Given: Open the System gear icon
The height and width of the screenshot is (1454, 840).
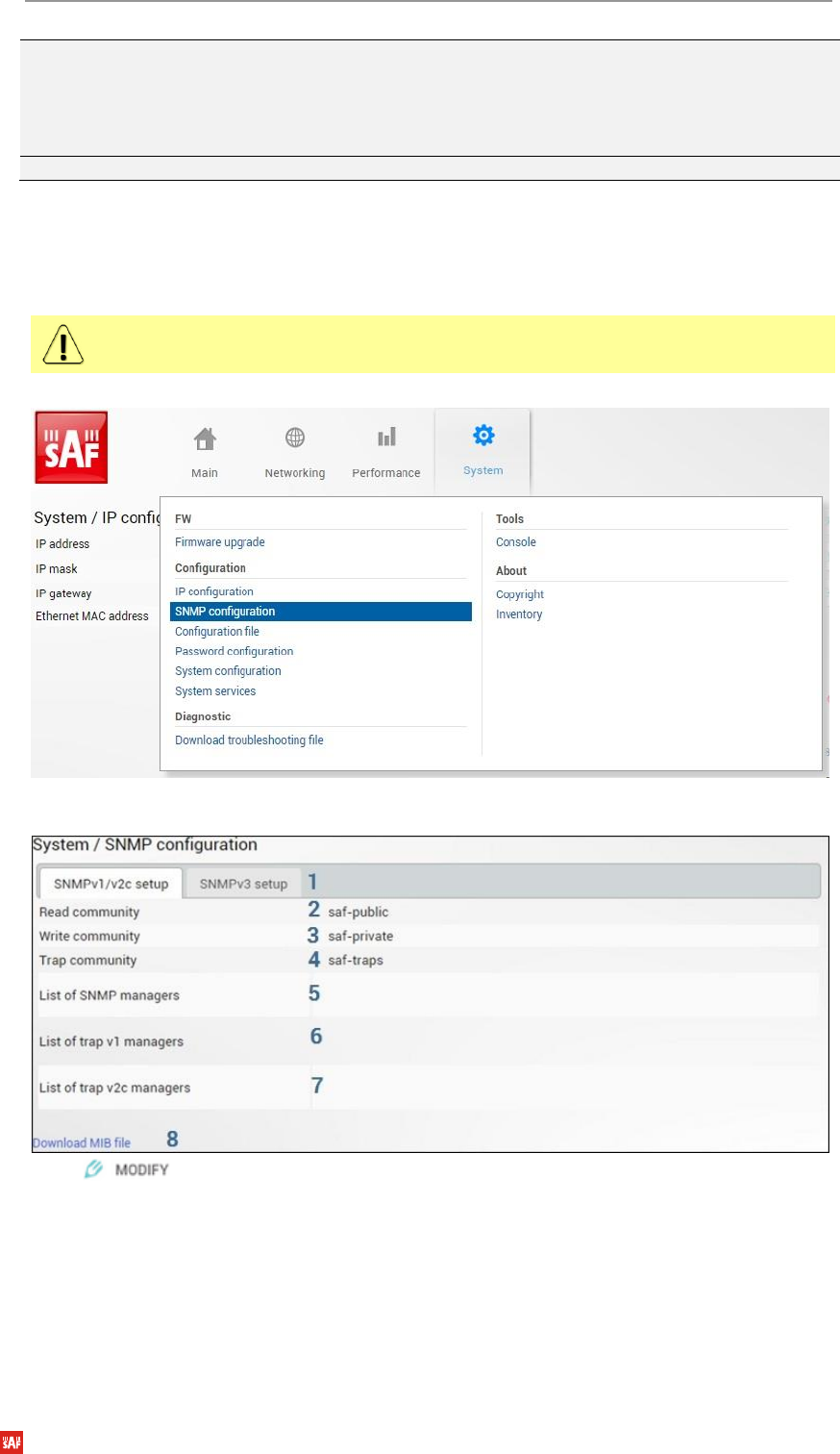Looking at the screenshot, I should (x=483, y=436).
